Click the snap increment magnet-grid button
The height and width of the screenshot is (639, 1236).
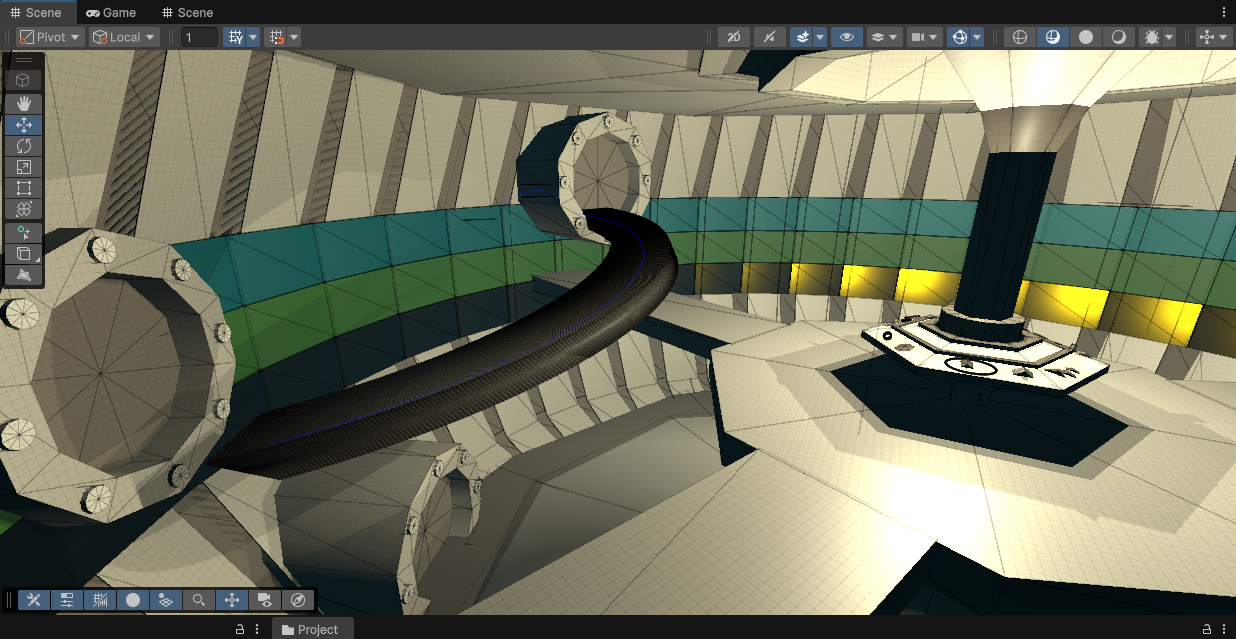[277, 37]
